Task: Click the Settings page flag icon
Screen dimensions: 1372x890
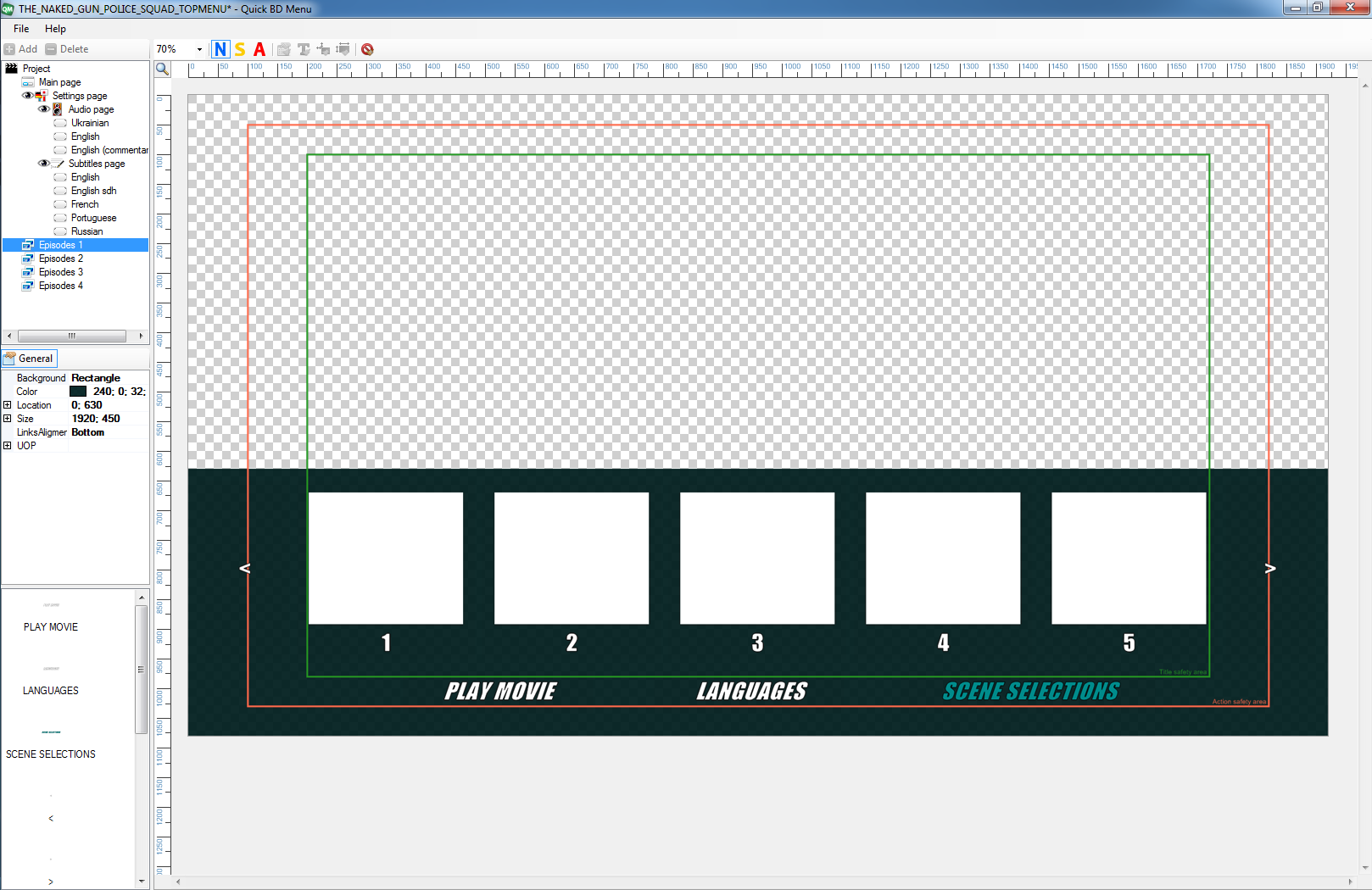Action: click(42, 96)
